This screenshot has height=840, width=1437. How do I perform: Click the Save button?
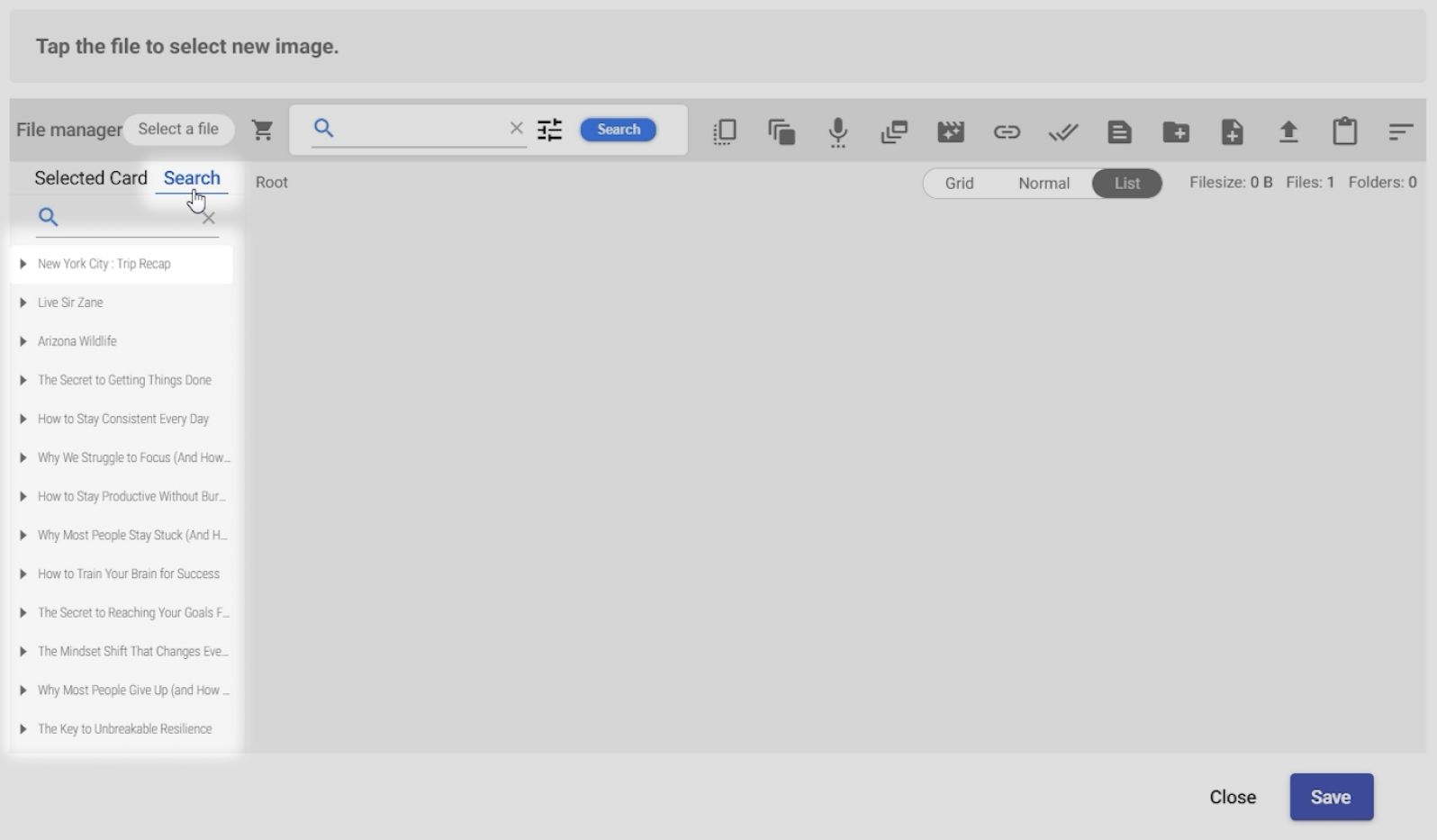coord(1331,797)
